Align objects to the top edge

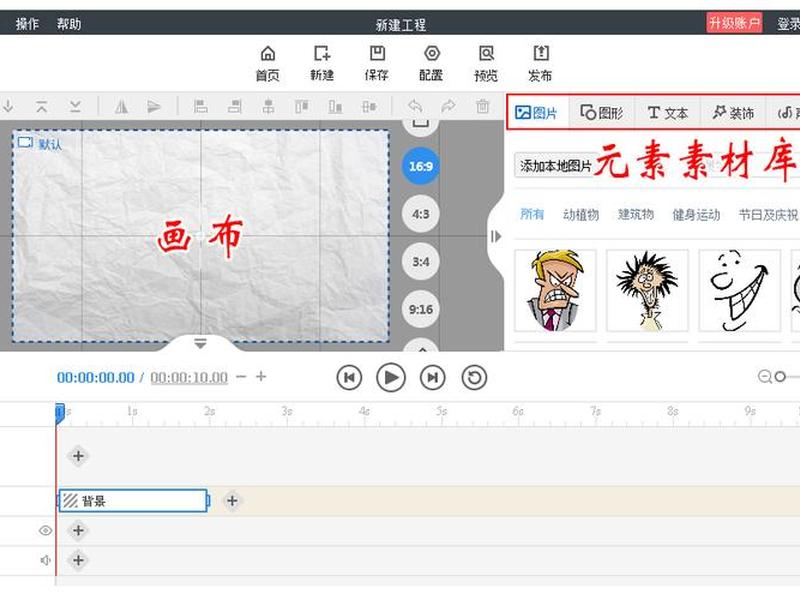pyautogui.click(x=302, y=107)
